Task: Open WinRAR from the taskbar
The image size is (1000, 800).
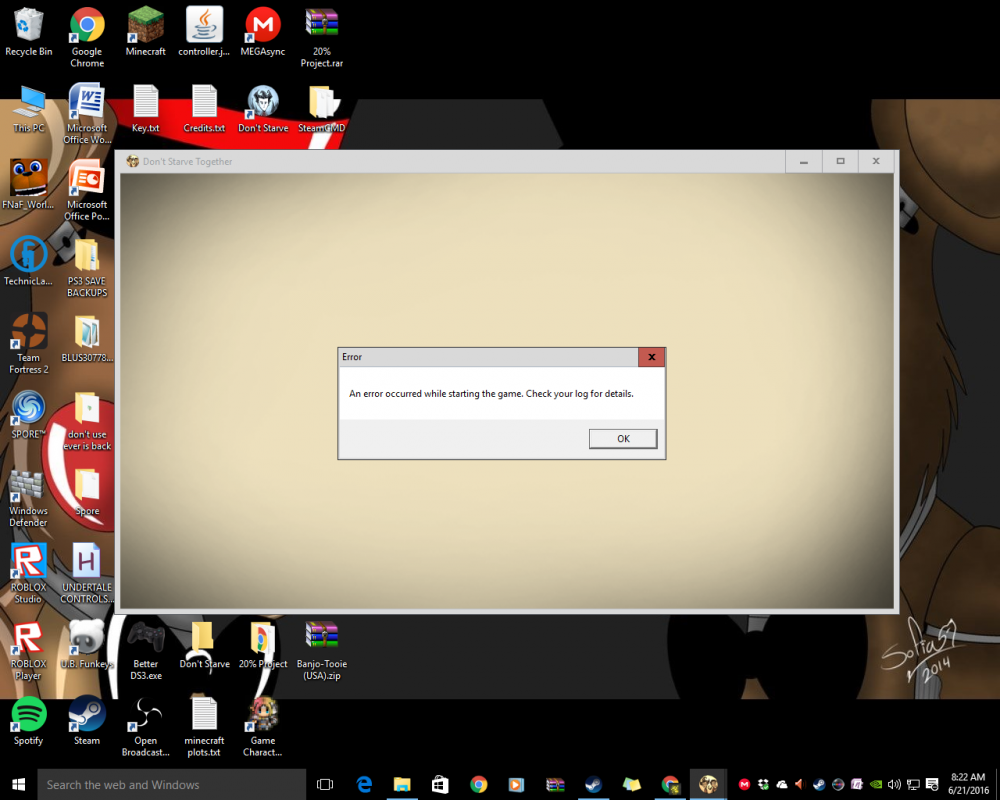Action: 555,784
